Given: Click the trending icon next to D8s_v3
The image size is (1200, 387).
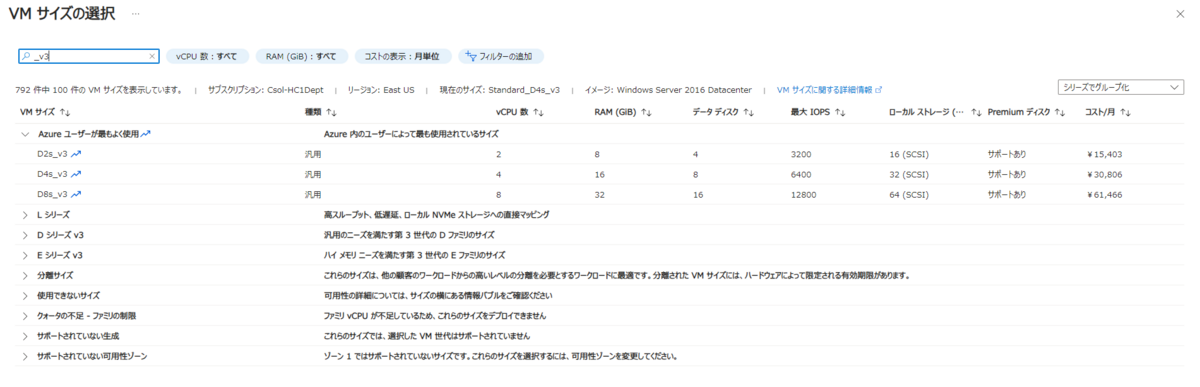Looking at the screenshot, I should pyautogui.click(x=76, y=194).
